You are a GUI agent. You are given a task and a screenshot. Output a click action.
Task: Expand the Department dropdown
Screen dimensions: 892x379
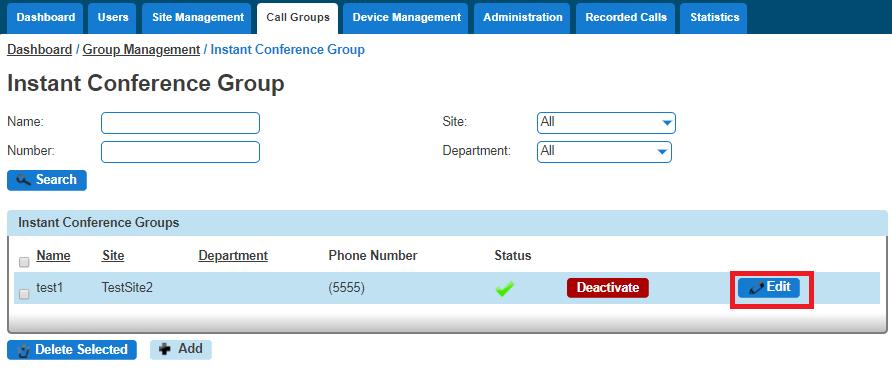click(x=604, y=152)
